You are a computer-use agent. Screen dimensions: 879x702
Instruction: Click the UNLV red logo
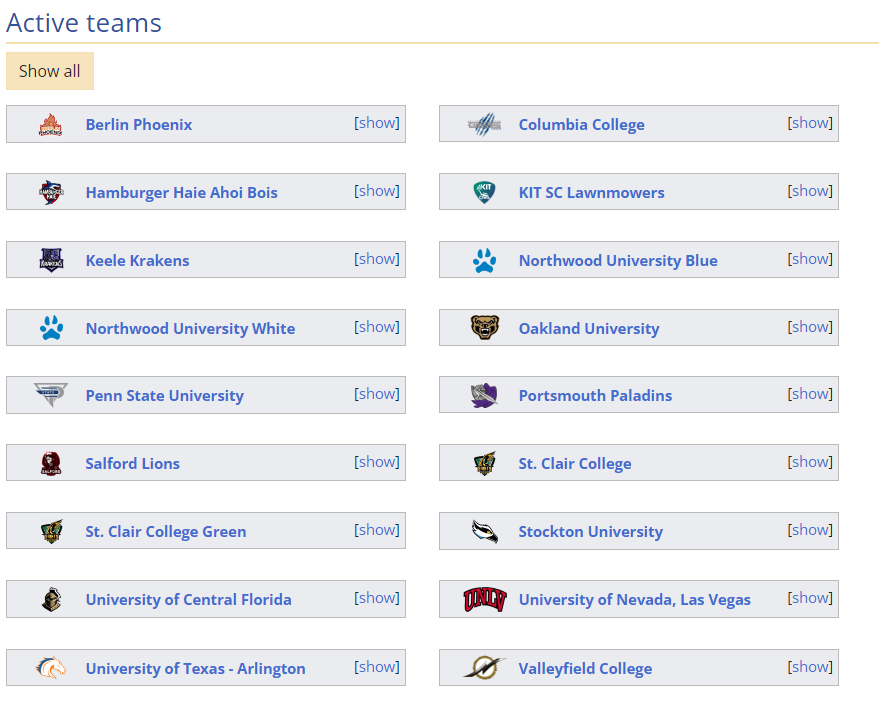click(x=485, y=599)
